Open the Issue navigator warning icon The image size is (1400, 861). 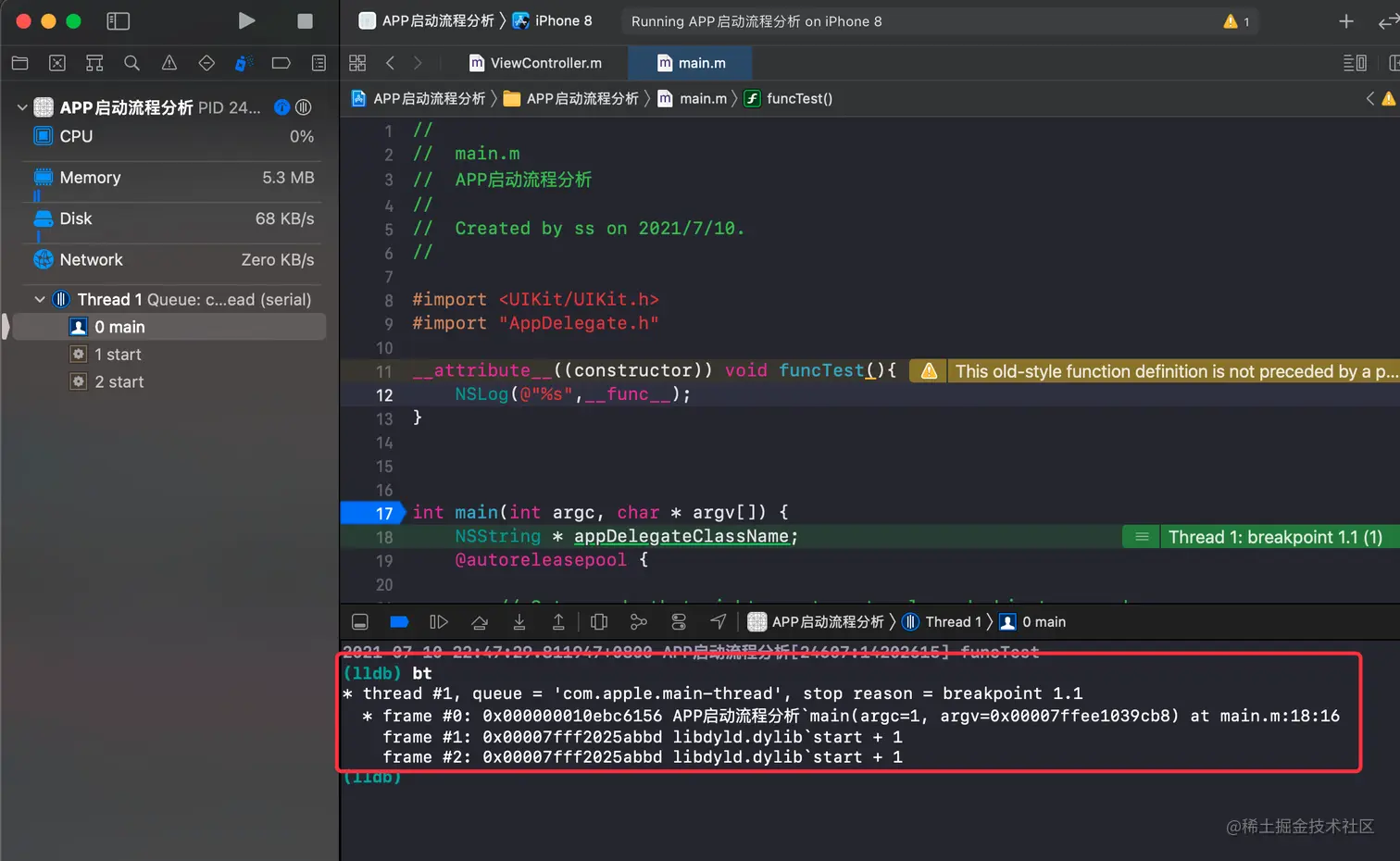pos(169,63)
